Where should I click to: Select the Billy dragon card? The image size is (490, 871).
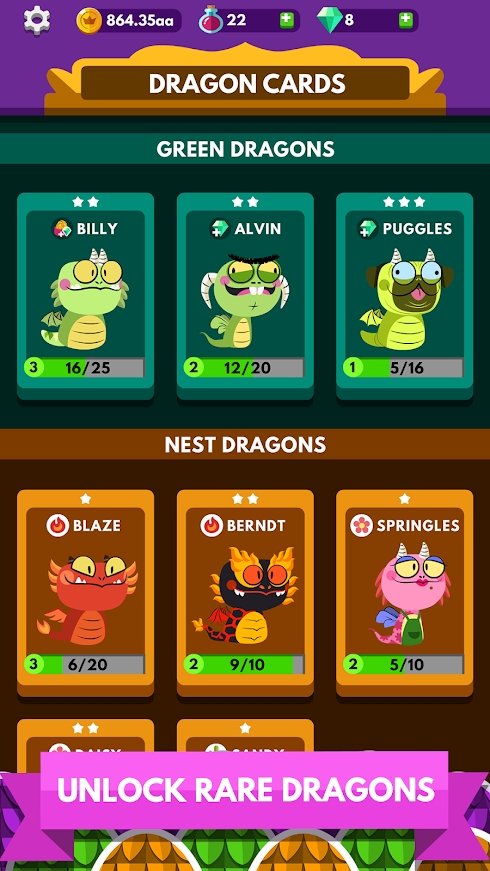[86, 296]
